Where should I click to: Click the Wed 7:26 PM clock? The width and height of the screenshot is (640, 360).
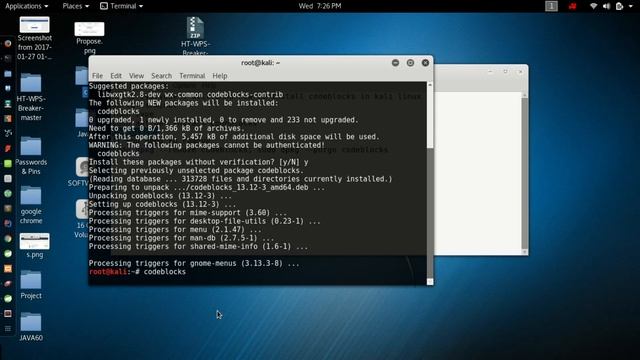pos(320,6)
